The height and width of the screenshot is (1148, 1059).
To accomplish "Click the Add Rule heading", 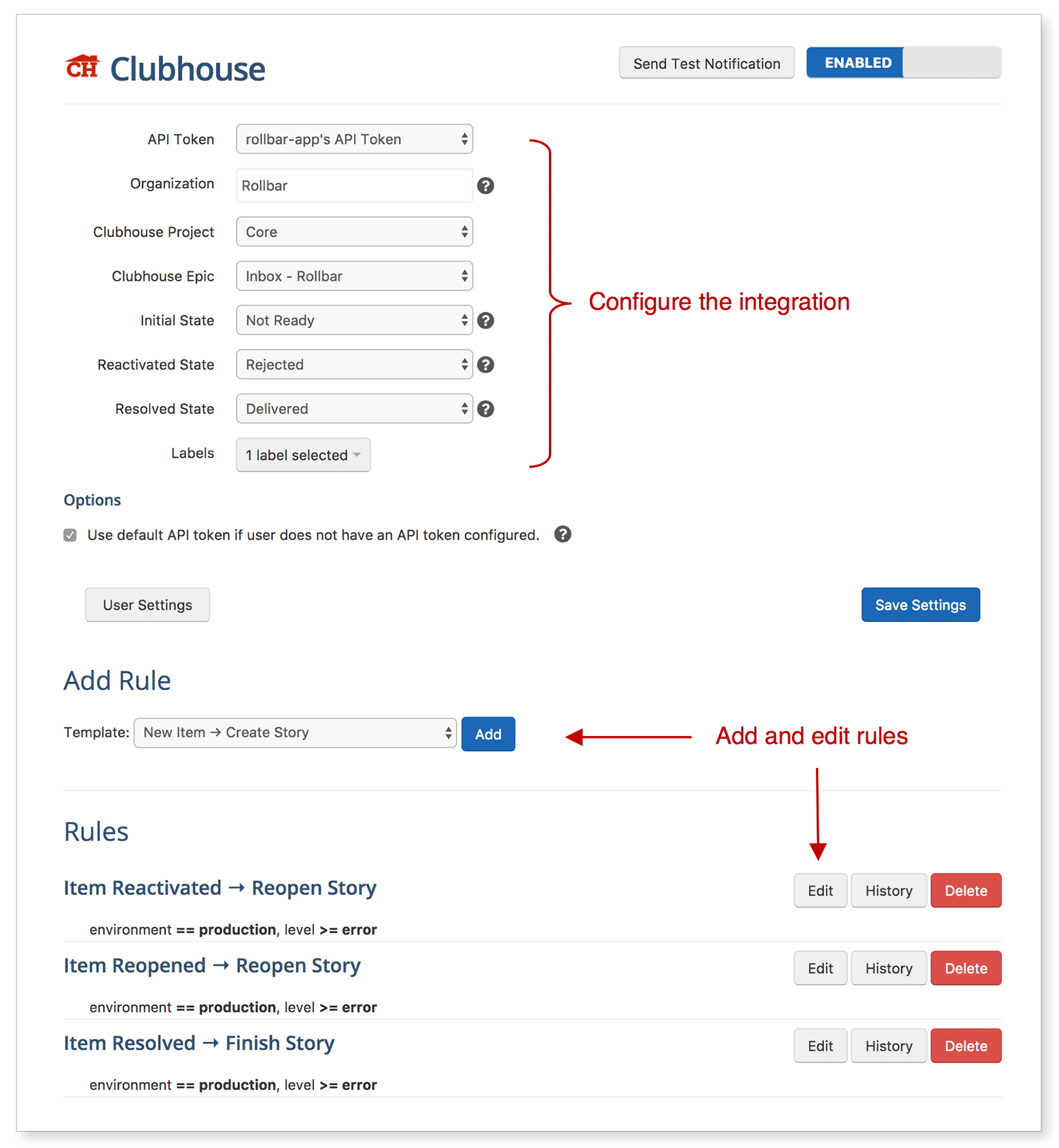I will tap(117, 681).
